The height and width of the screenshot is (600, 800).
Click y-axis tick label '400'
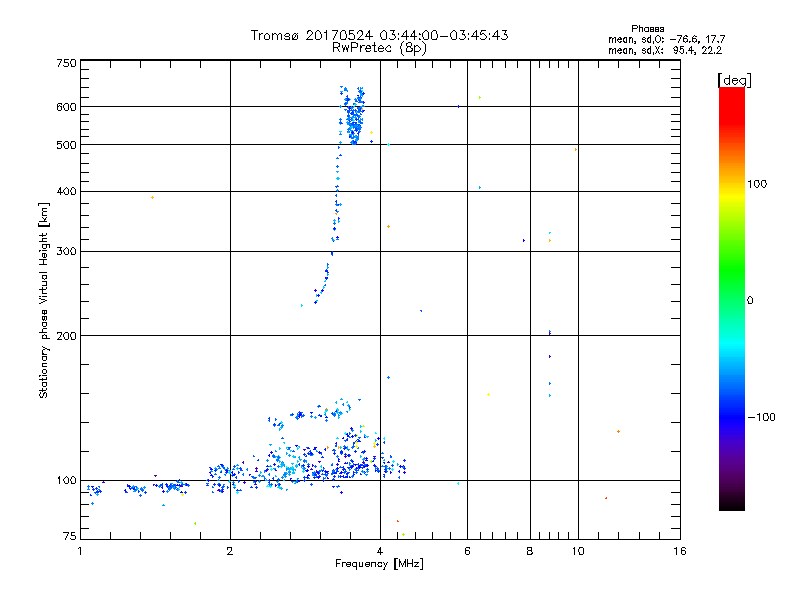[66, 191]
